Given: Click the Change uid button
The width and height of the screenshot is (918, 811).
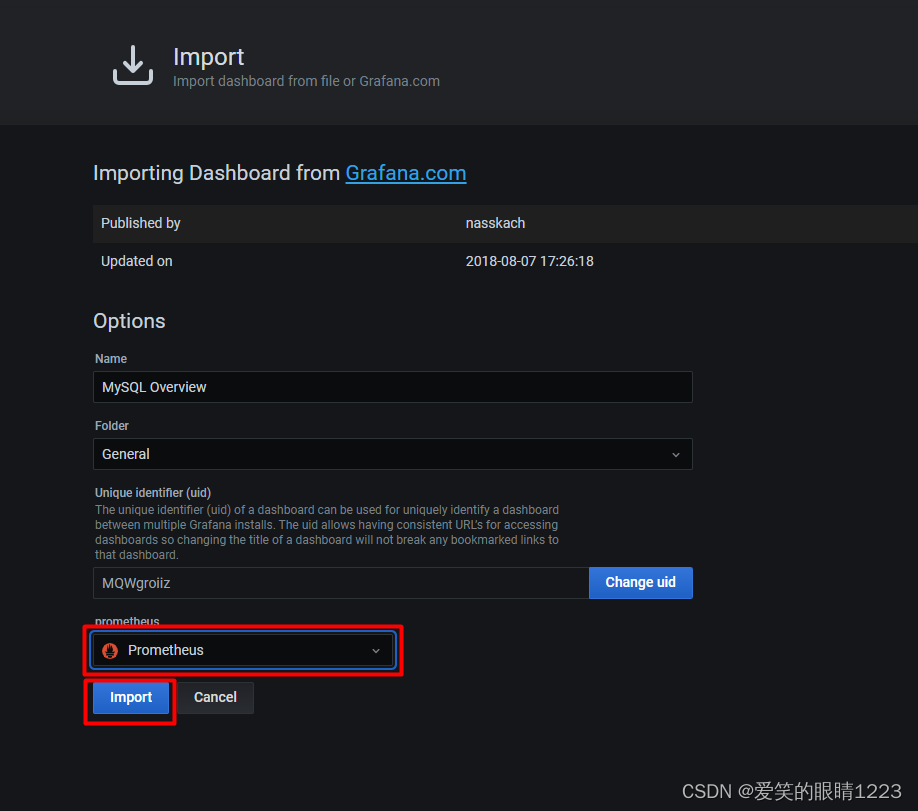Looking at the screenshot, I should pyautogui.click(x=640, y=583).
